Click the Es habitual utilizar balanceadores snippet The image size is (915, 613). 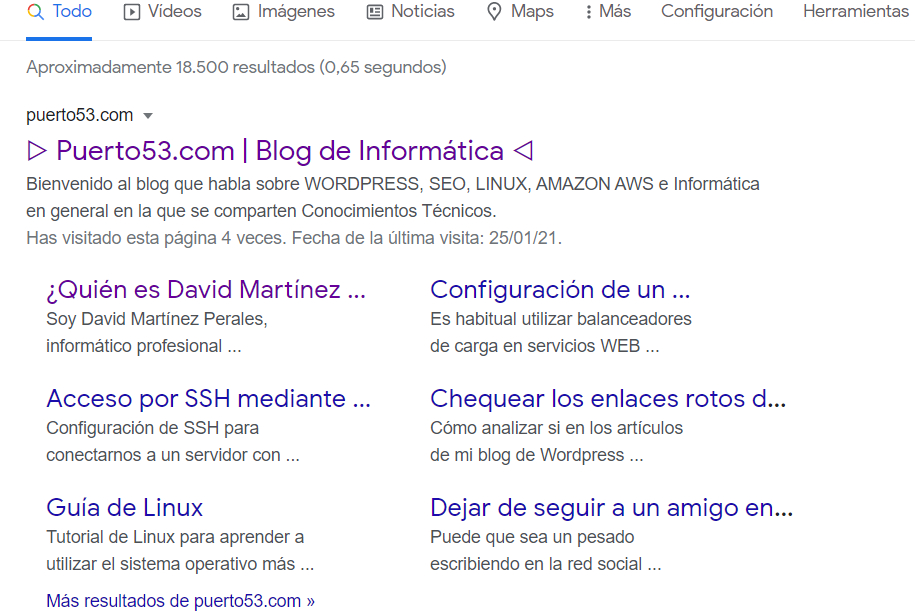(561, 333)
